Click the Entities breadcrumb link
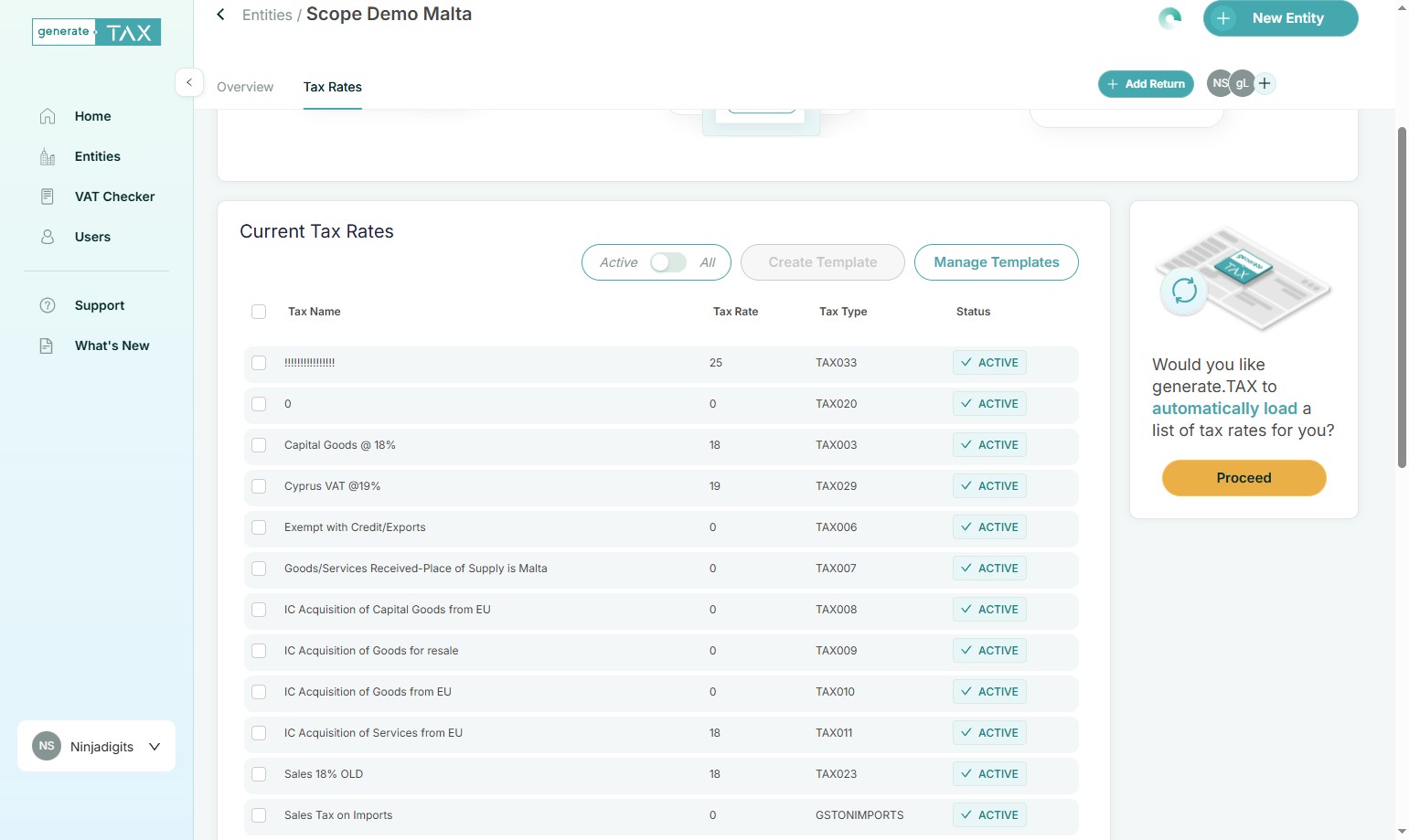This screenshot has width=1409, height=840. tap(267, 15)
